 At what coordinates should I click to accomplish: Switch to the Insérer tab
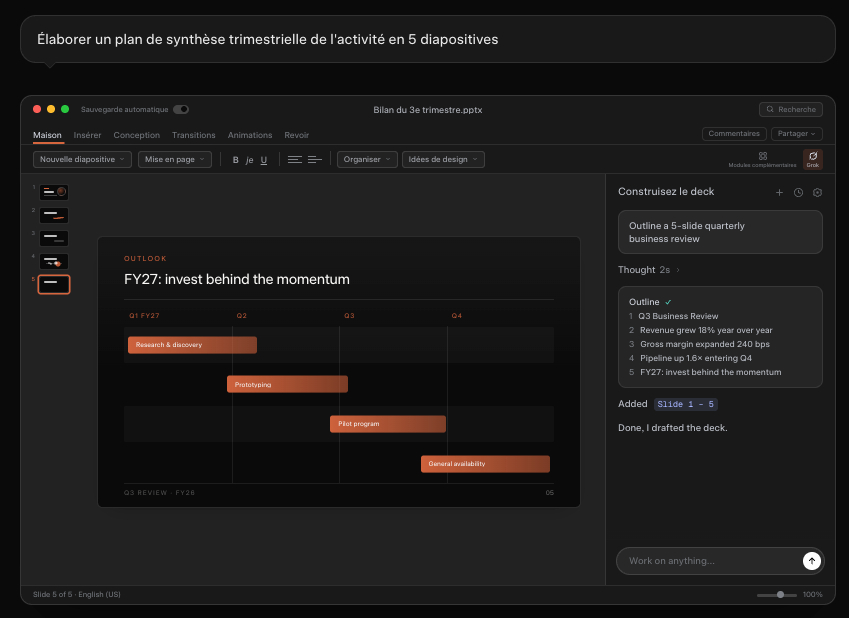tap(87, 135)
